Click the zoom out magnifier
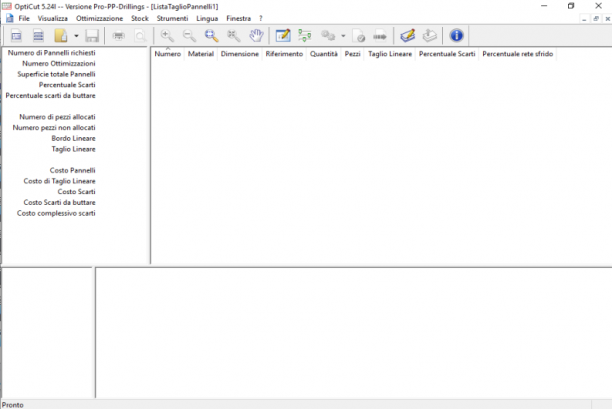612x409 pixels. [189, 36]
